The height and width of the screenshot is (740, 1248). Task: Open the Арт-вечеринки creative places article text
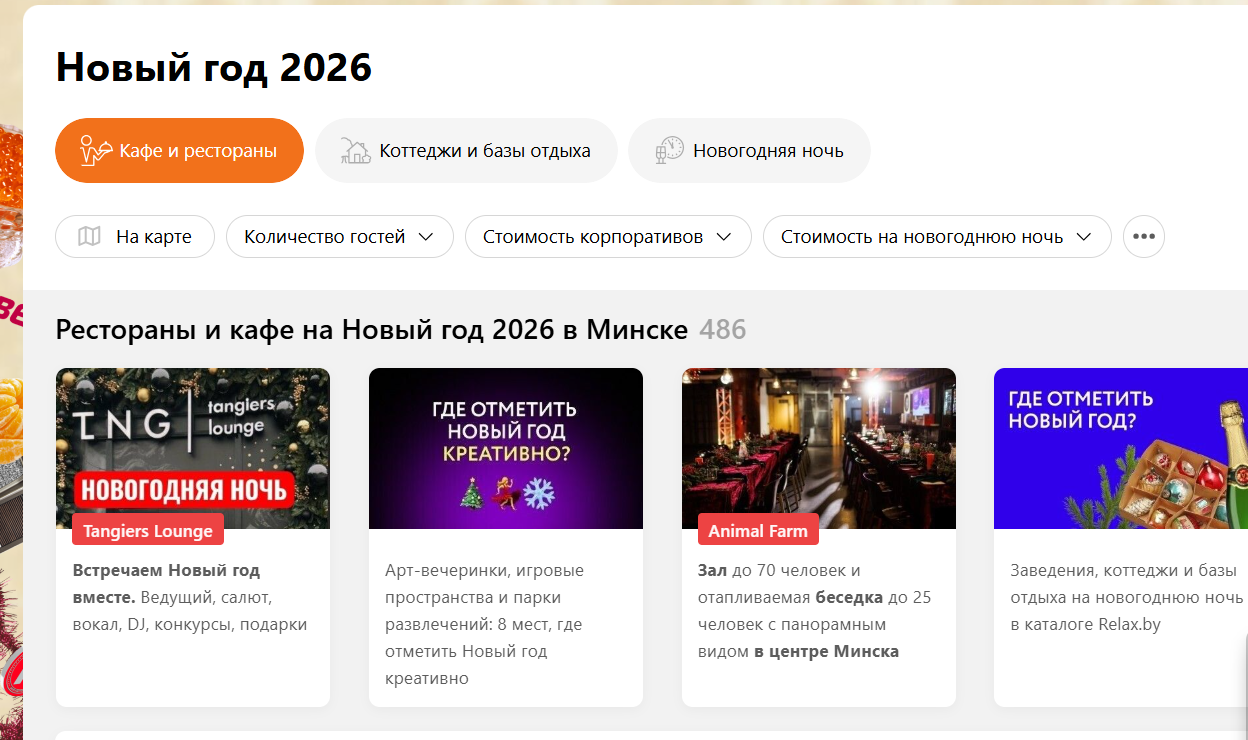pyautogui.click(x=485, y=624)
